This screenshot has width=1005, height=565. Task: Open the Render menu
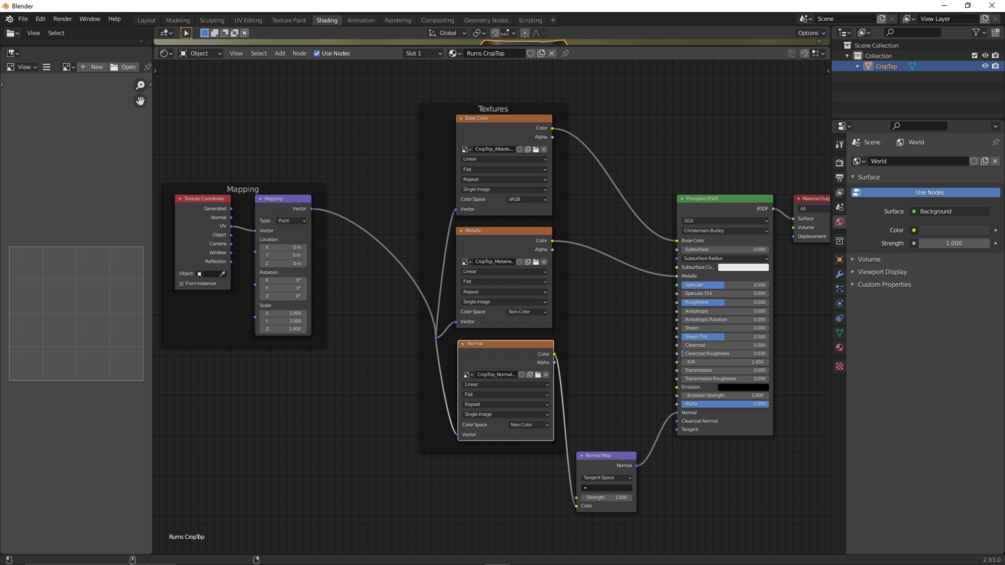(x=62, y=19)
